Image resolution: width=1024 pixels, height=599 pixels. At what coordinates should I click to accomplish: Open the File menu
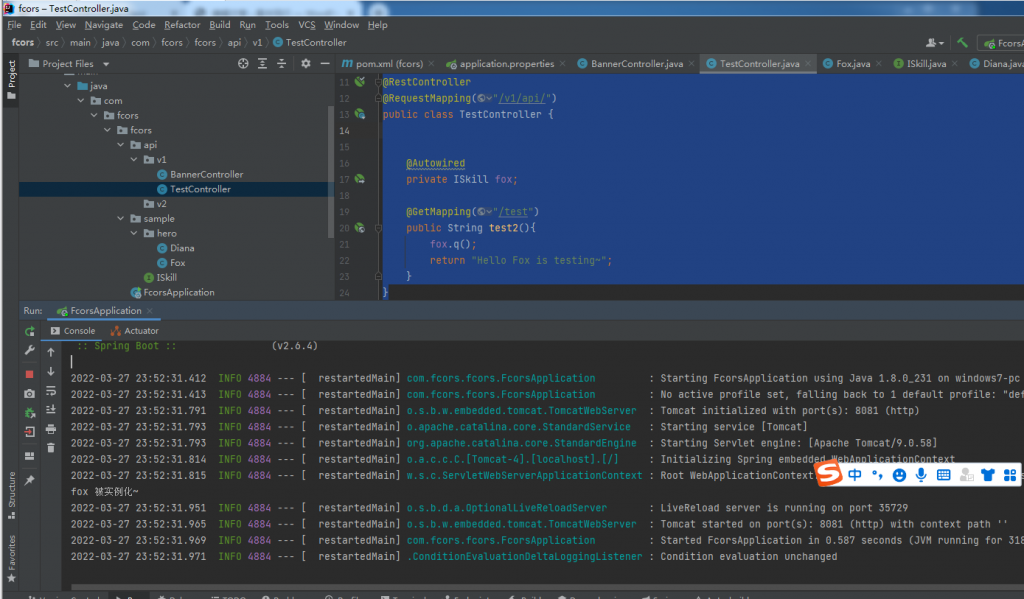pyautogui.click(x=14, y=25)
